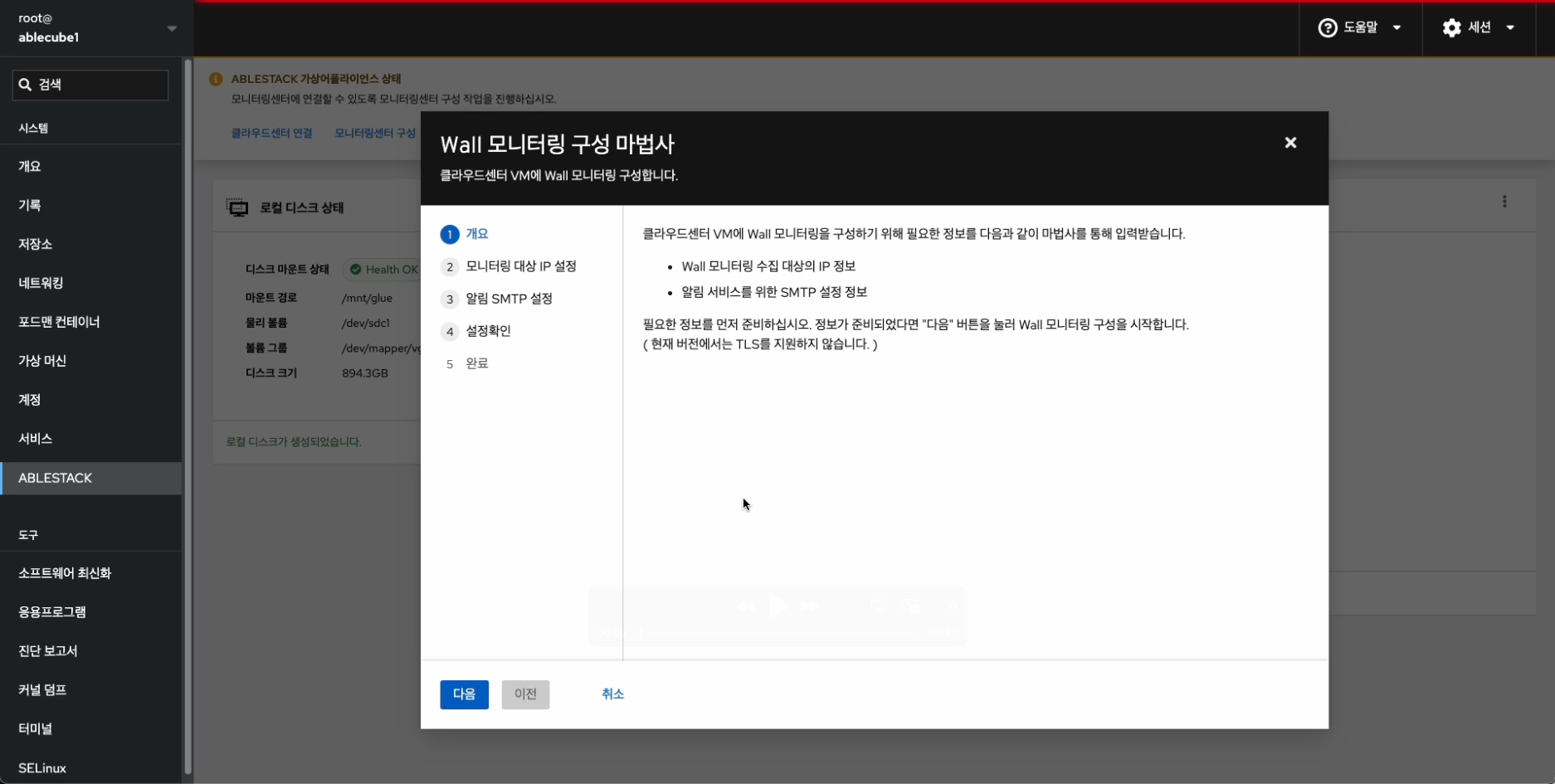Screen dimensions: 1555x784
Task: Open 가상 머신 in the sidebar
Action: point(42,361)
